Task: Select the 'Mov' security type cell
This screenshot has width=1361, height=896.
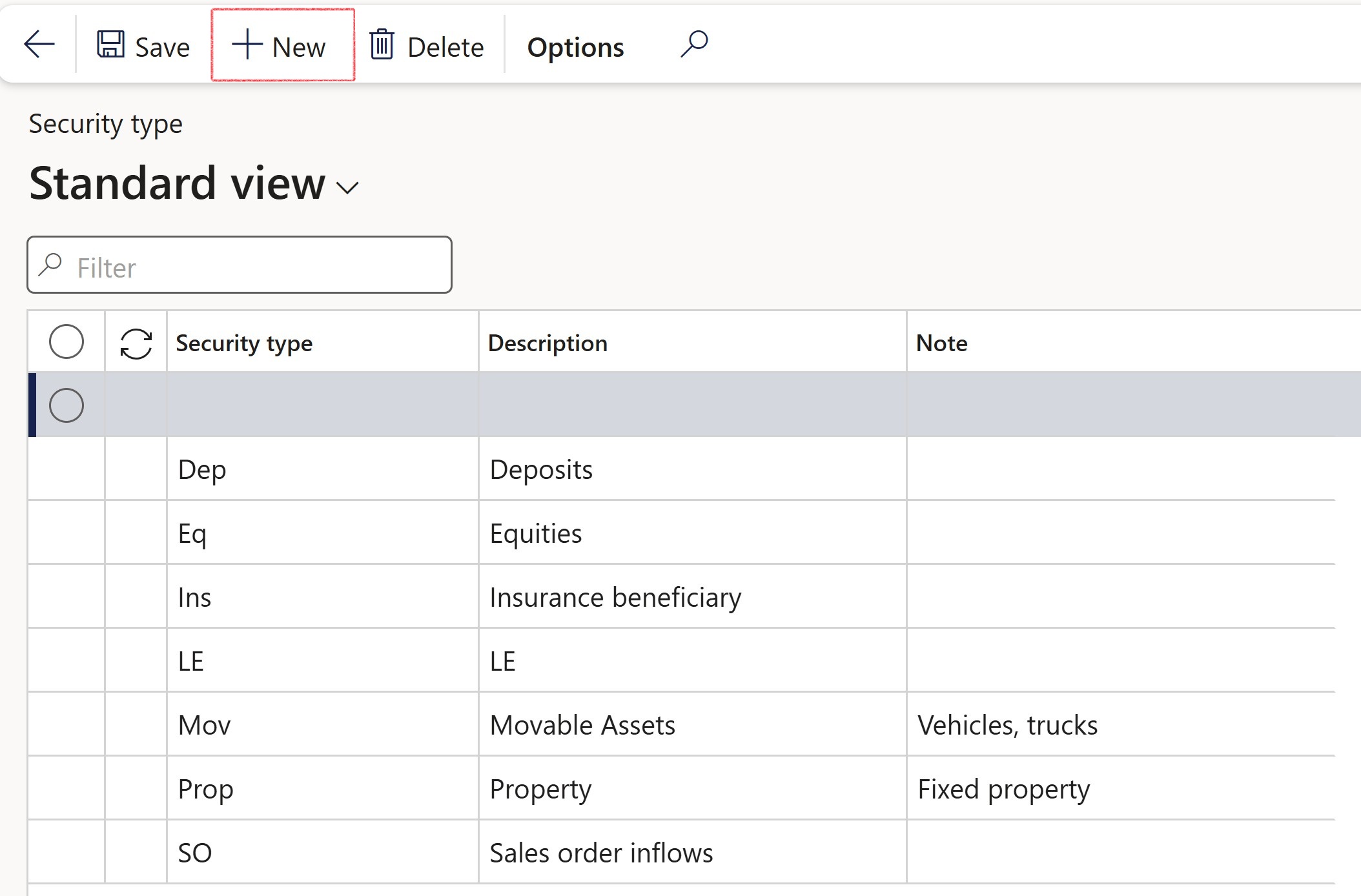Action: pyautogui.click(x=323, y=724)
